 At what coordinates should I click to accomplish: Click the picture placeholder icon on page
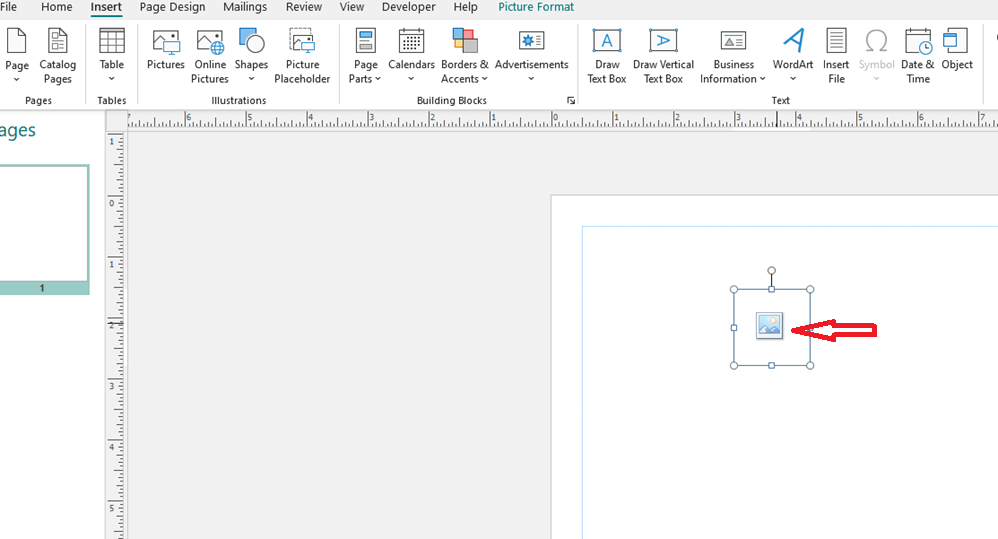coord(769,326)
